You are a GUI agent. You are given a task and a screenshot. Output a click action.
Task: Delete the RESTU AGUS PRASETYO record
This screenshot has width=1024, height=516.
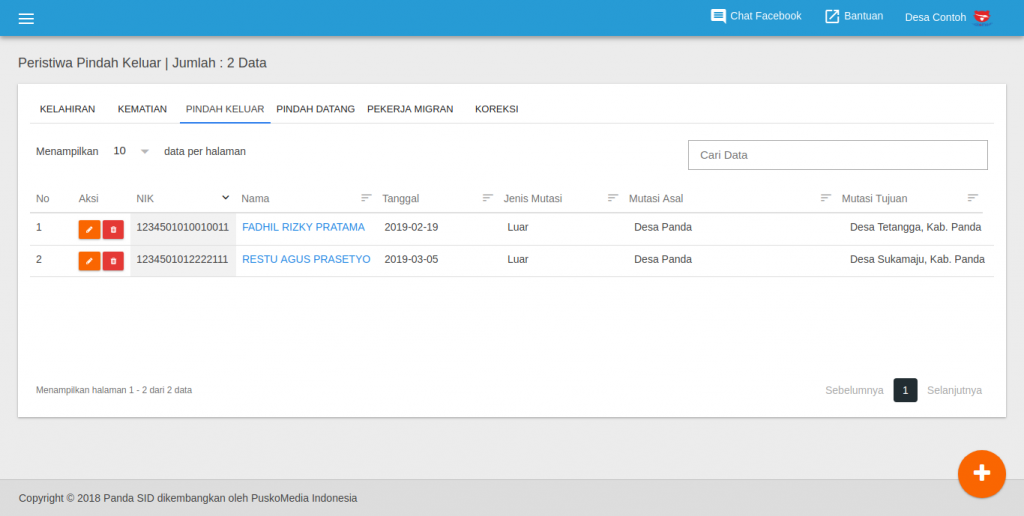tap(113, 261)
